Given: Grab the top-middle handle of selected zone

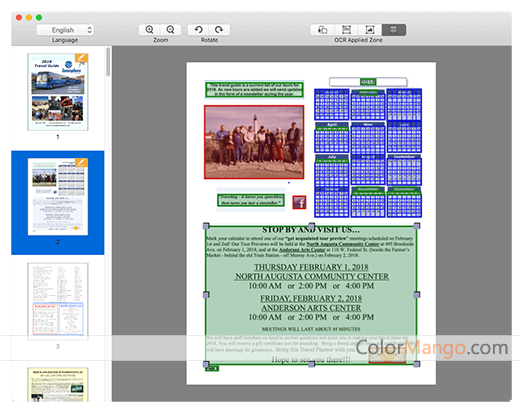Looking at the screenshot, I should point(312,226).
